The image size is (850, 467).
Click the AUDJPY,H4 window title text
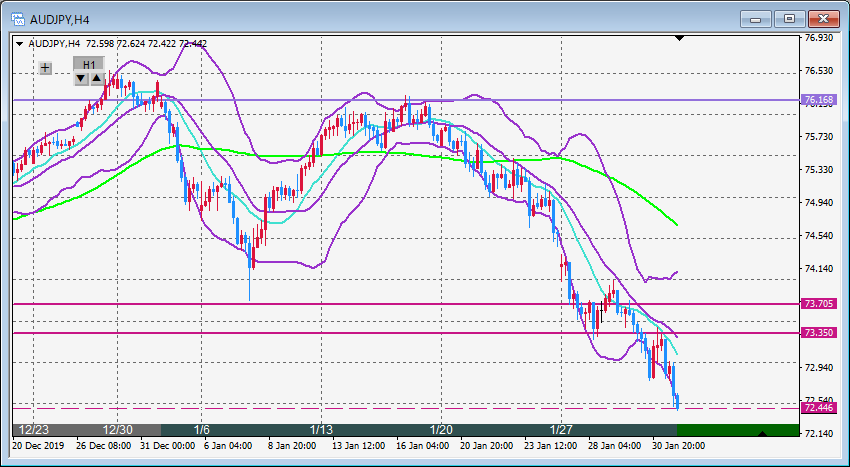[60, 20]
